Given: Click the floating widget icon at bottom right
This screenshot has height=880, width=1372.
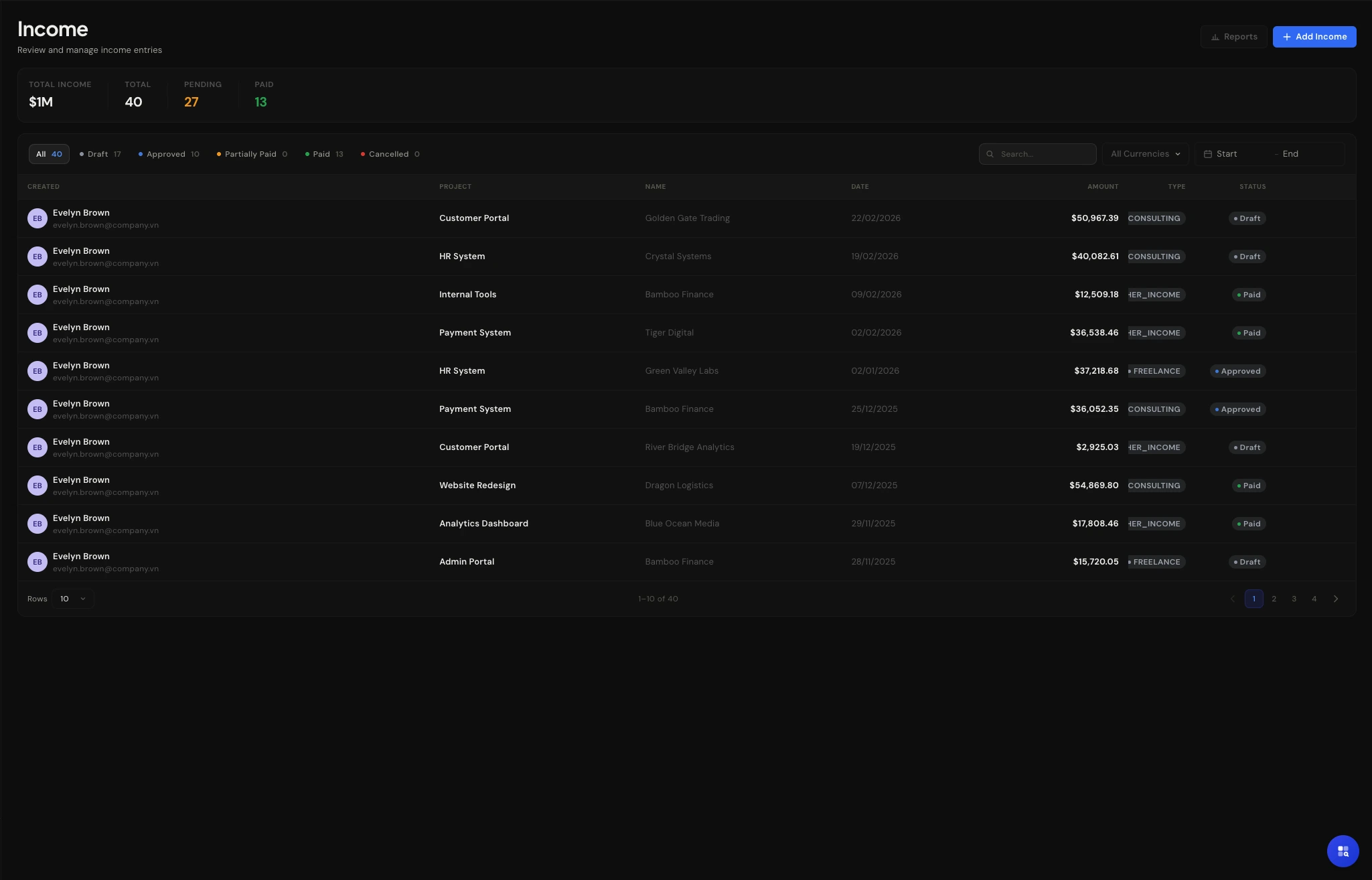Looking at the screenshot, I should pos(1343,851).
